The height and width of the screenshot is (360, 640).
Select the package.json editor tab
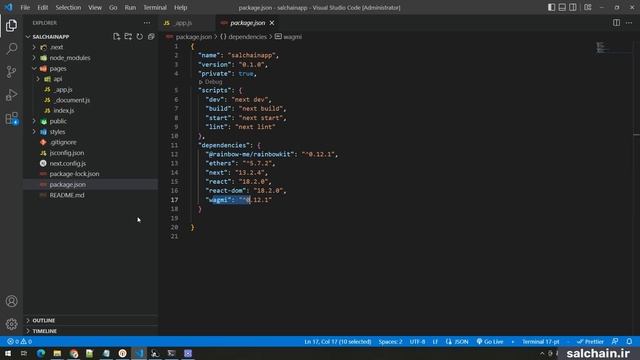(x=247, y=23)
